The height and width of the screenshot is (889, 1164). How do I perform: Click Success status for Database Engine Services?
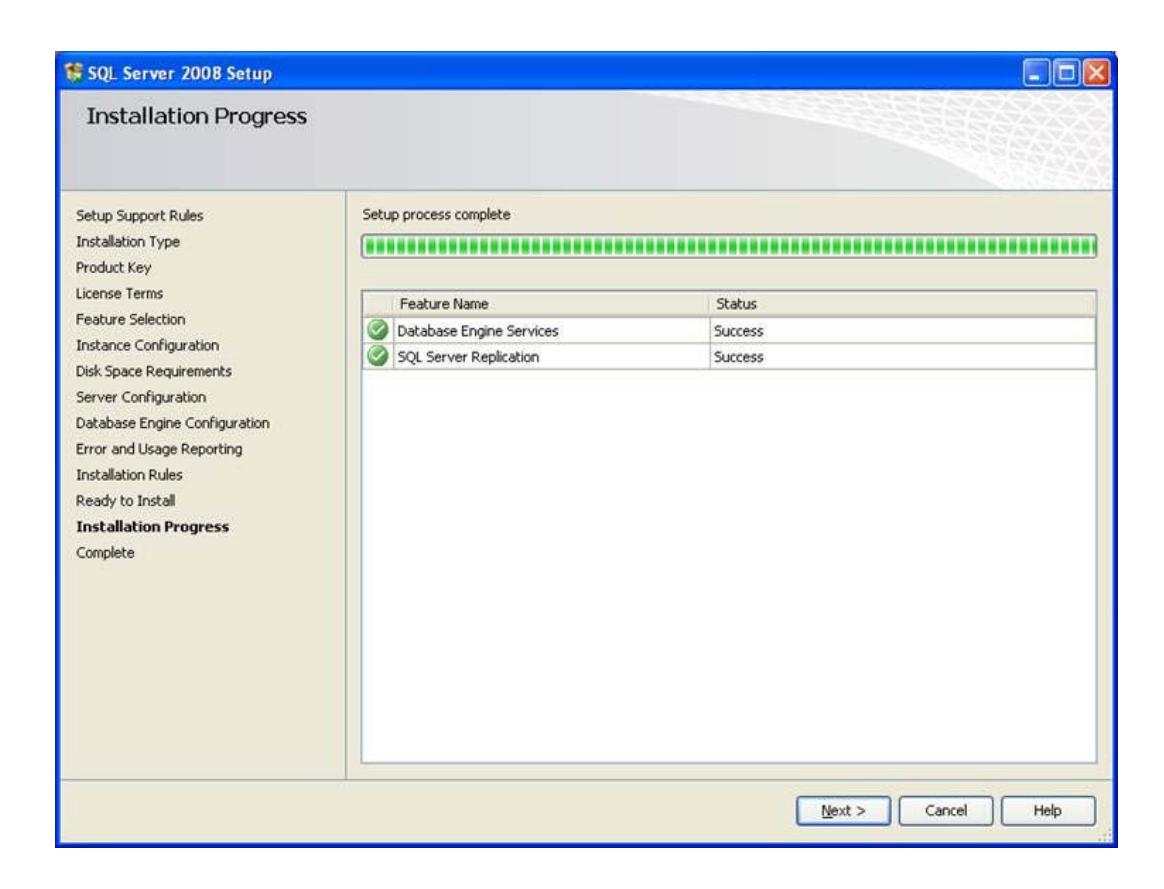[x=738, y=331]
